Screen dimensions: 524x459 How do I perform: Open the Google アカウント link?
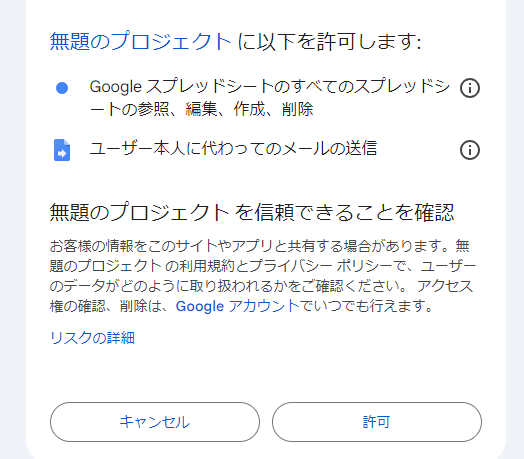pyautogui.click(x=238, y=306)
